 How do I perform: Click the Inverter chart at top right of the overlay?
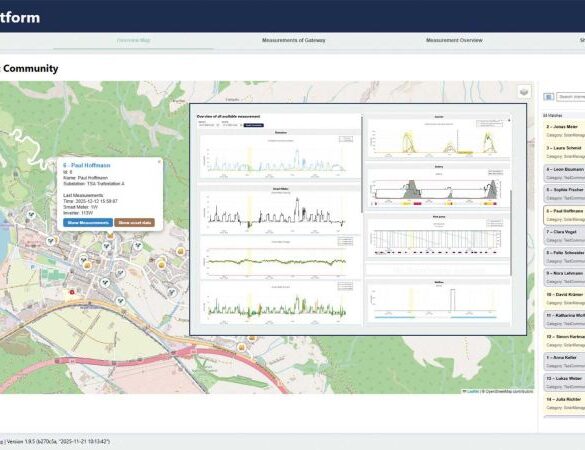[438, 138]
